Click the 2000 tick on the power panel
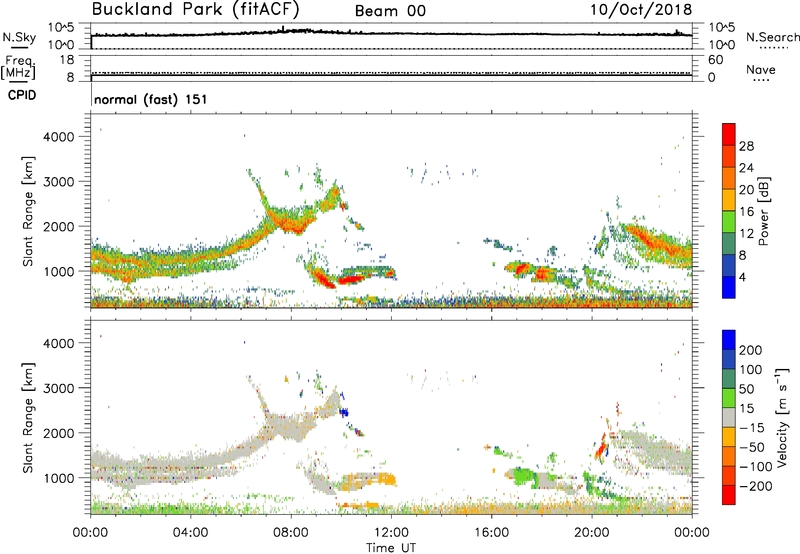The height and width of the screenshot is (554, 800). click(x=59, y=226)
